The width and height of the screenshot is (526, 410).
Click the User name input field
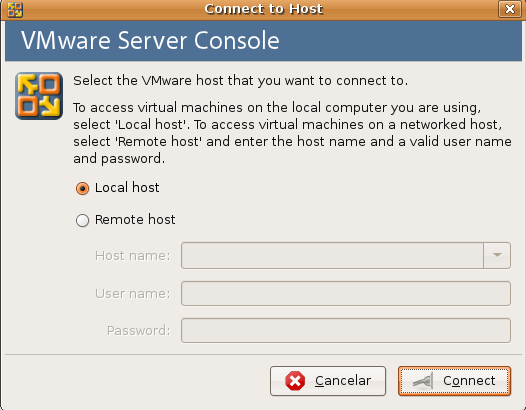click(x=346, y=294)
